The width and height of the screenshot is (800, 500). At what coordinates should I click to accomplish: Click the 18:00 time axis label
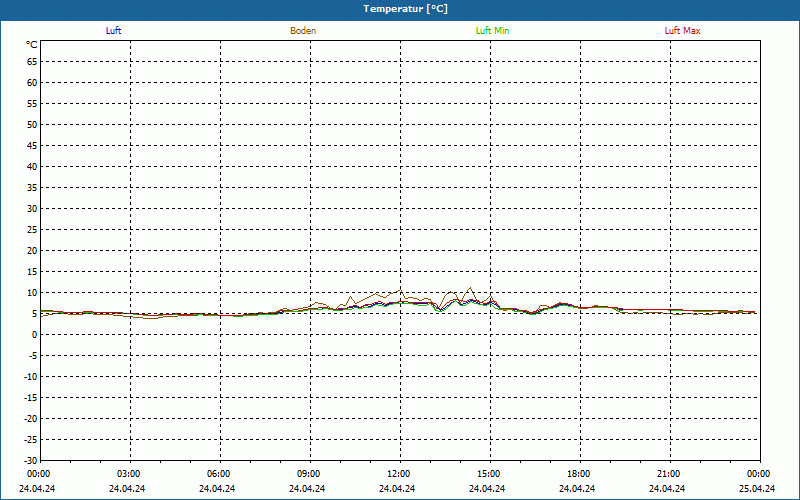click(578, 474)
